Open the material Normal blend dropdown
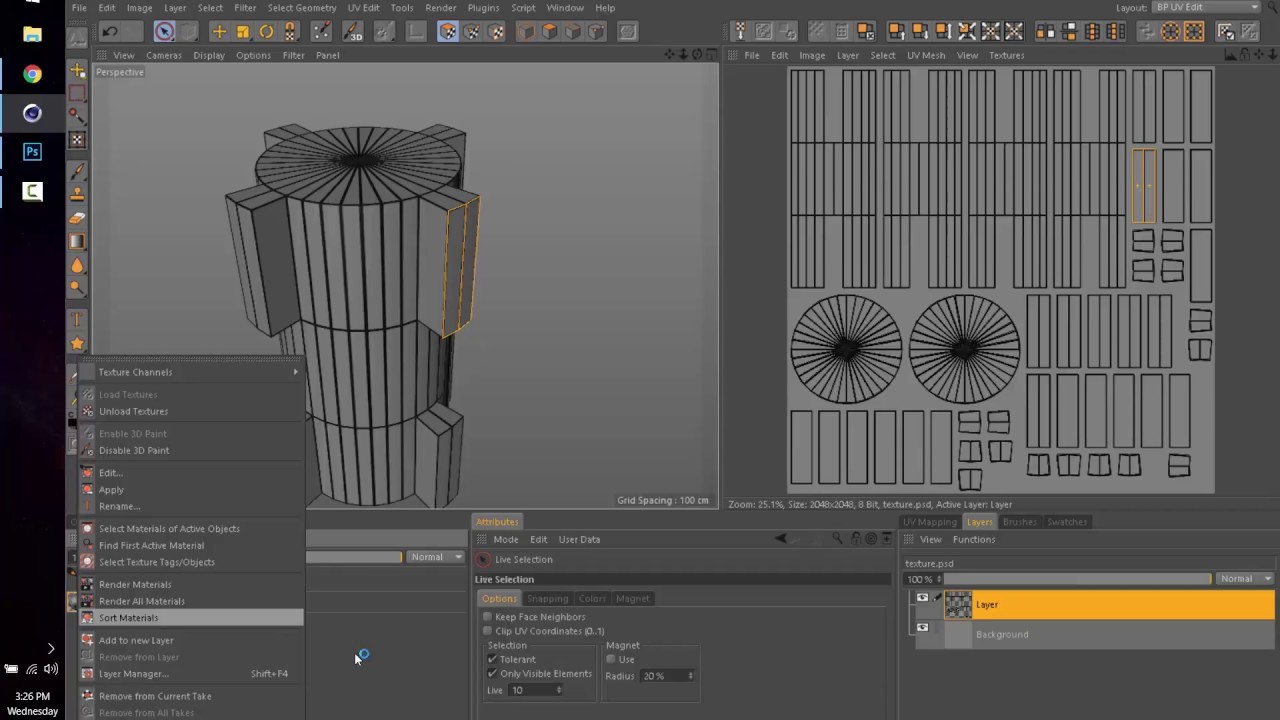1280x720 pixels. coord(436,557)
